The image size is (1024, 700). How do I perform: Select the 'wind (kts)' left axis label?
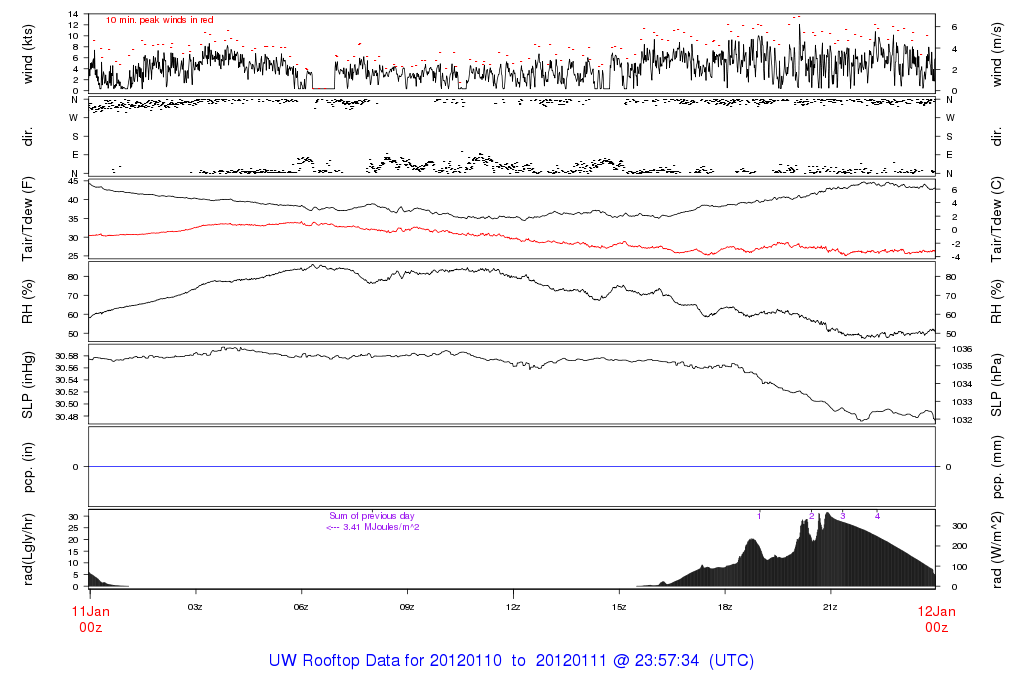[x=28, y=53]
